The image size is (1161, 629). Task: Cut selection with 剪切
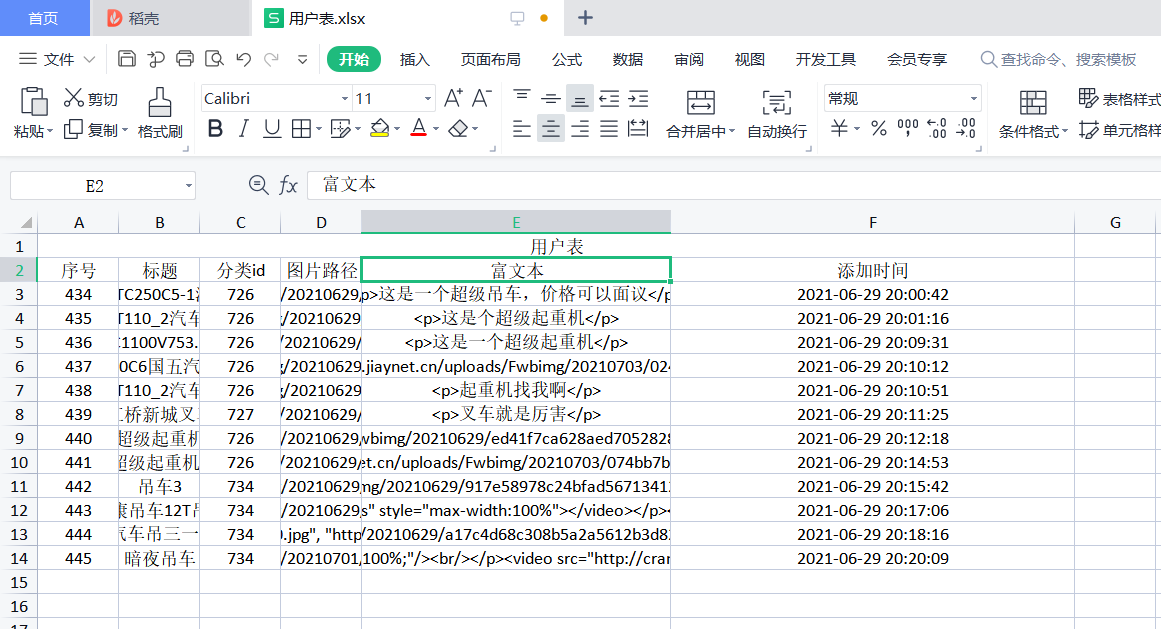pos(91,98)
